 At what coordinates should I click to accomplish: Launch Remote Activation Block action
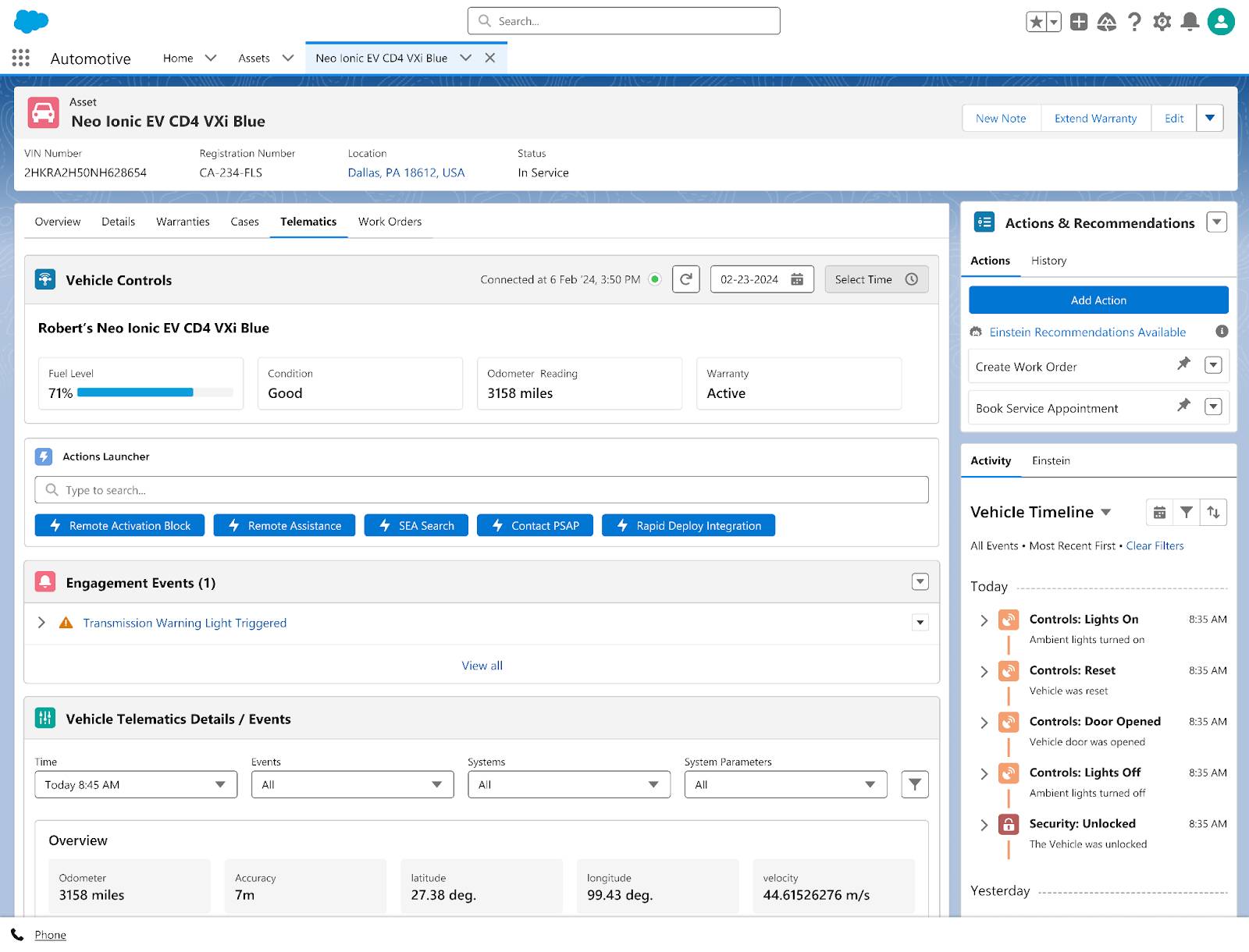click(119, 525)
